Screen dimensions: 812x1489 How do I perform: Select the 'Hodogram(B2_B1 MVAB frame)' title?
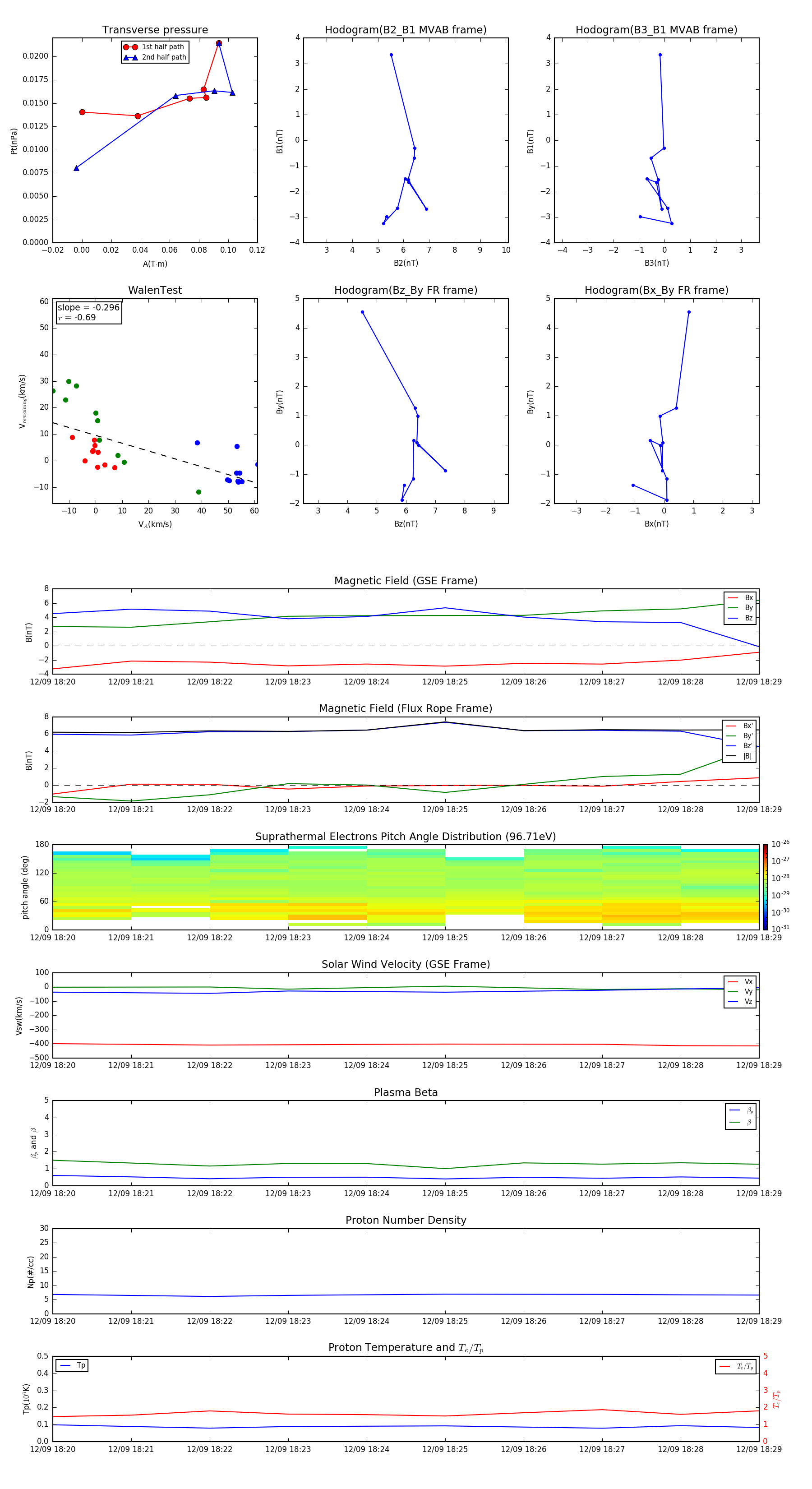406,30
